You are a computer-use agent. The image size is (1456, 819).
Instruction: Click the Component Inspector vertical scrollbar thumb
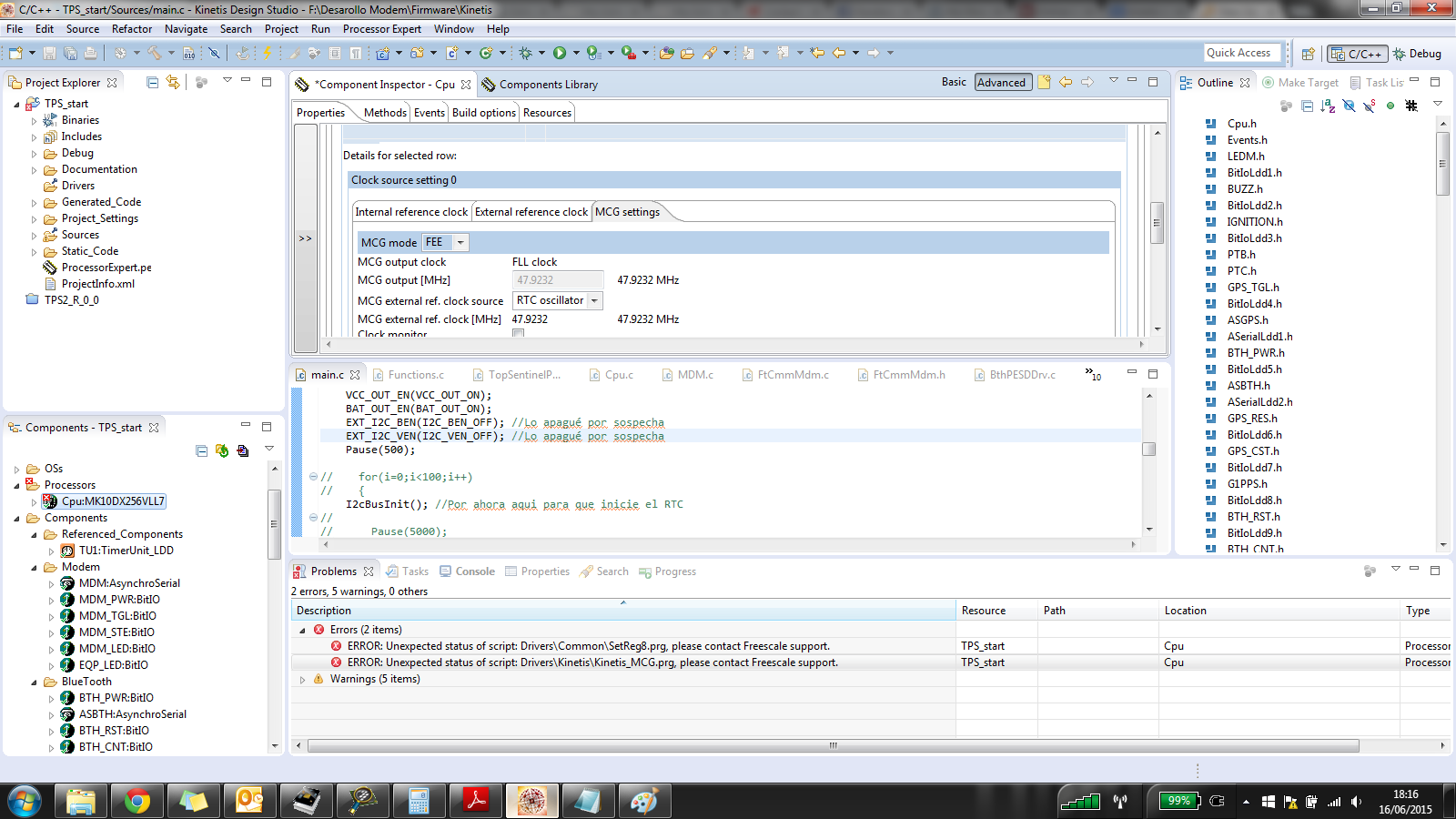click(x=1158, y=222)
